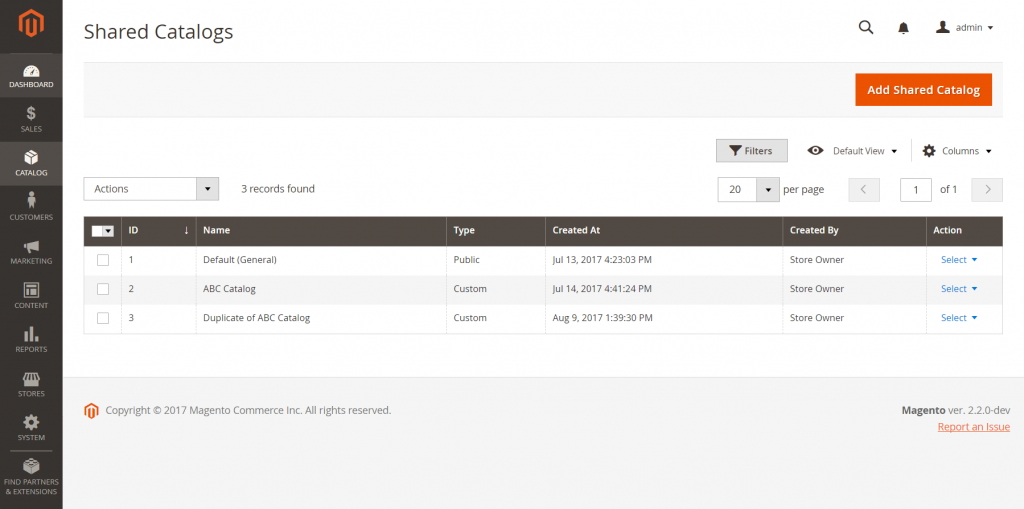Expand the Actions dropdown
This screenshot has height=509, width=1024.
tap(151, 189)
